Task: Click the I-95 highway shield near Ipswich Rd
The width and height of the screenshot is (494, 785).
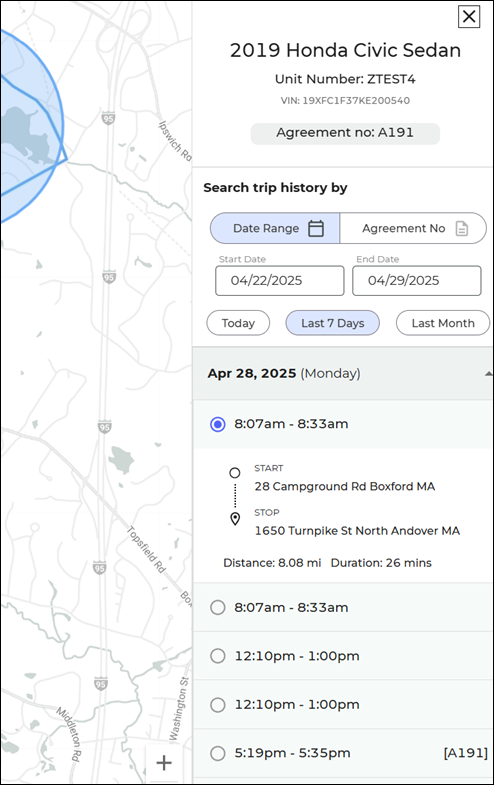Action: pyautogui.click(x=108, y=118)
